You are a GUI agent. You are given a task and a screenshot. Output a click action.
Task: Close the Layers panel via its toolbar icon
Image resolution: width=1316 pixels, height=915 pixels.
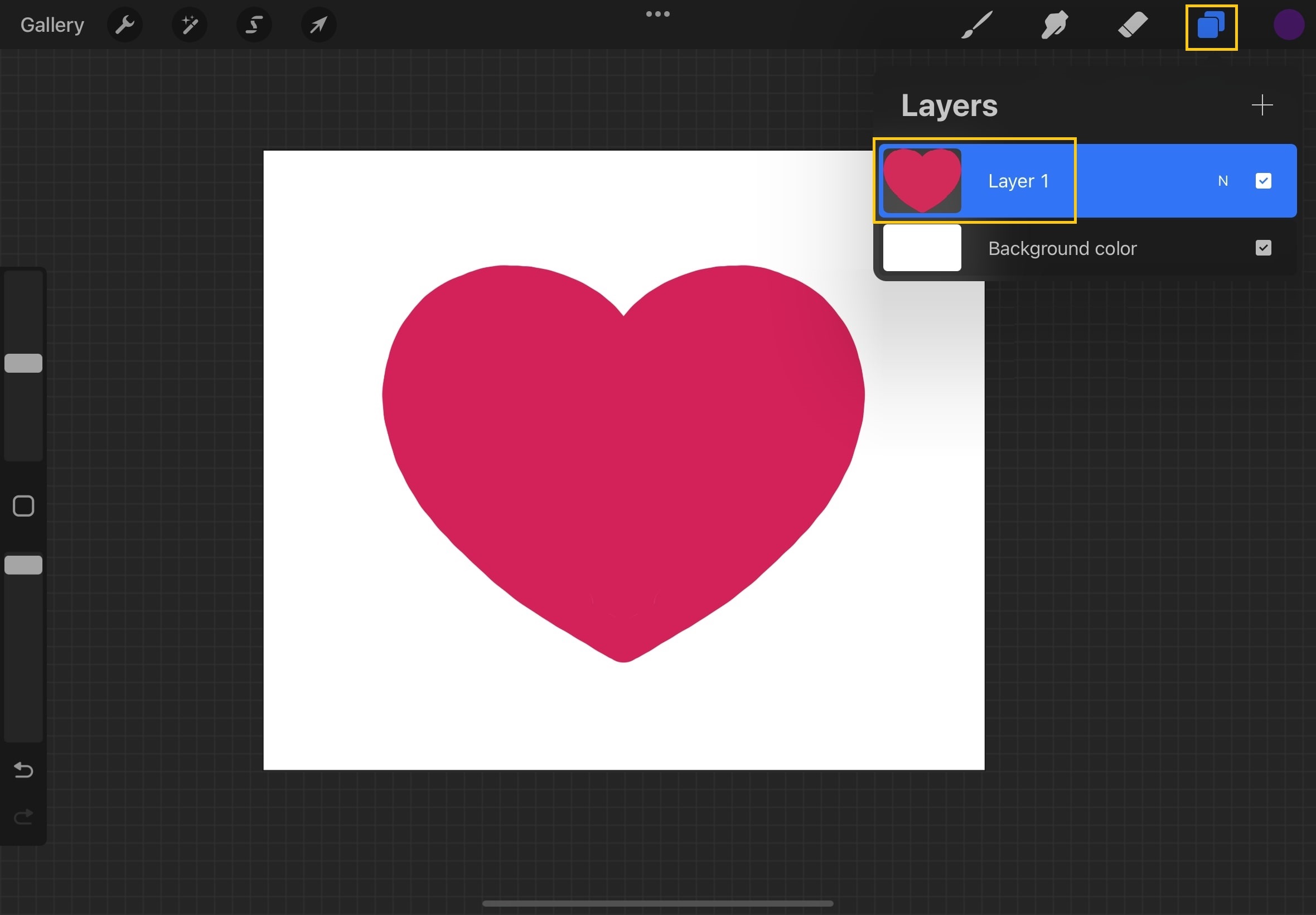[x=1211, y=26]
